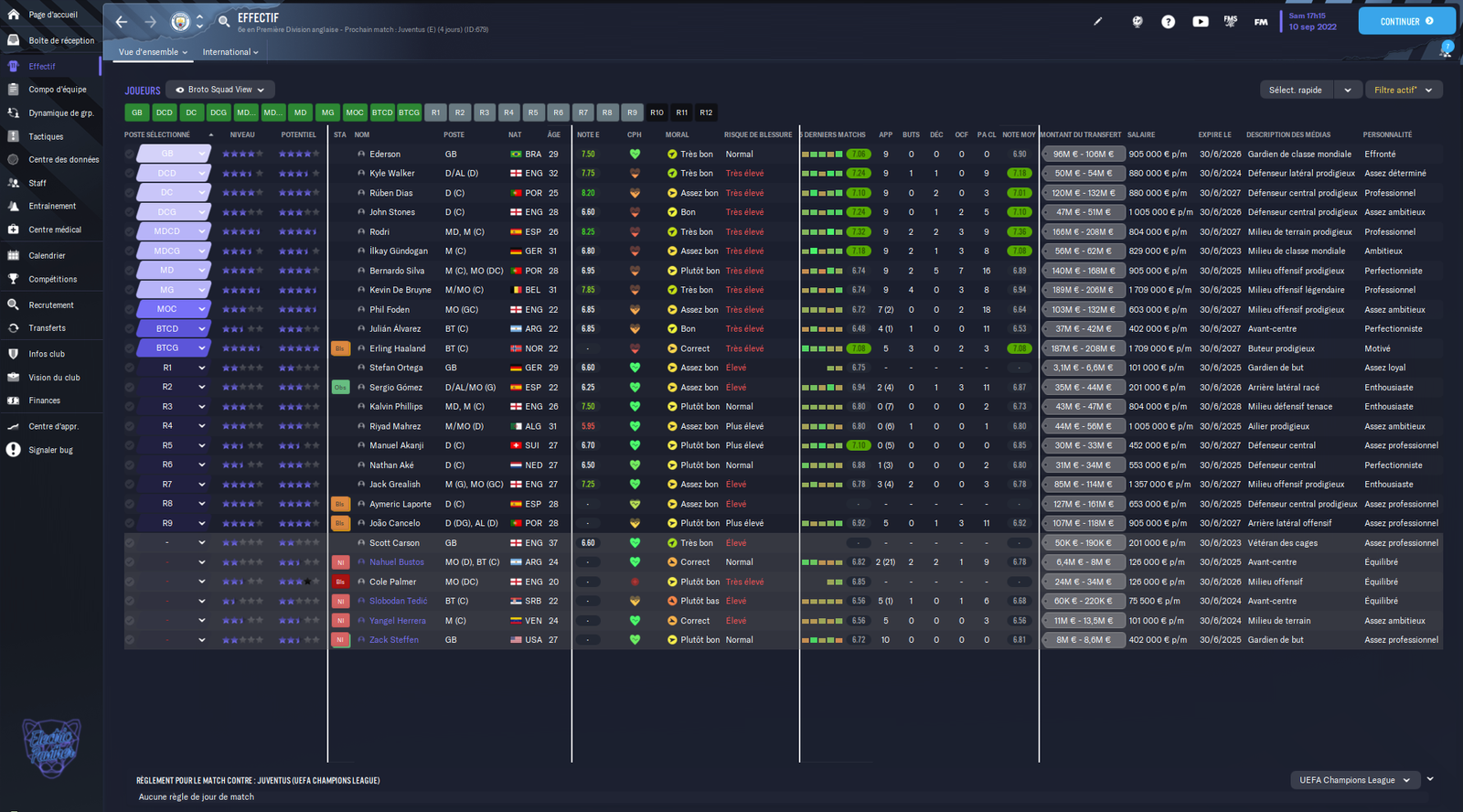Click the YouTube icon in top bar

click(1200, 22)
